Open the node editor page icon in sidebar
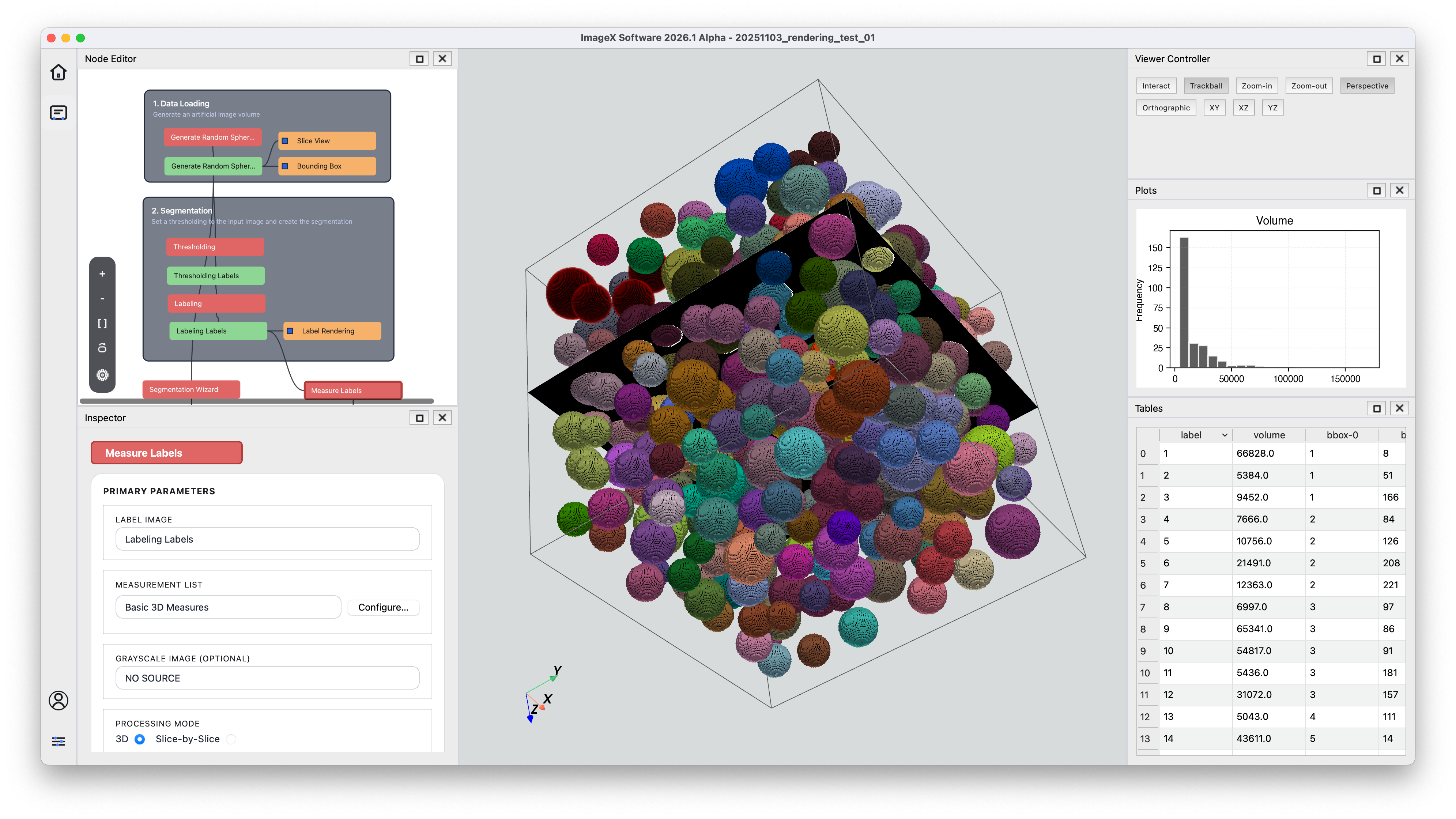The width and height of the screenshot is (1456, 819). [58, 113]
